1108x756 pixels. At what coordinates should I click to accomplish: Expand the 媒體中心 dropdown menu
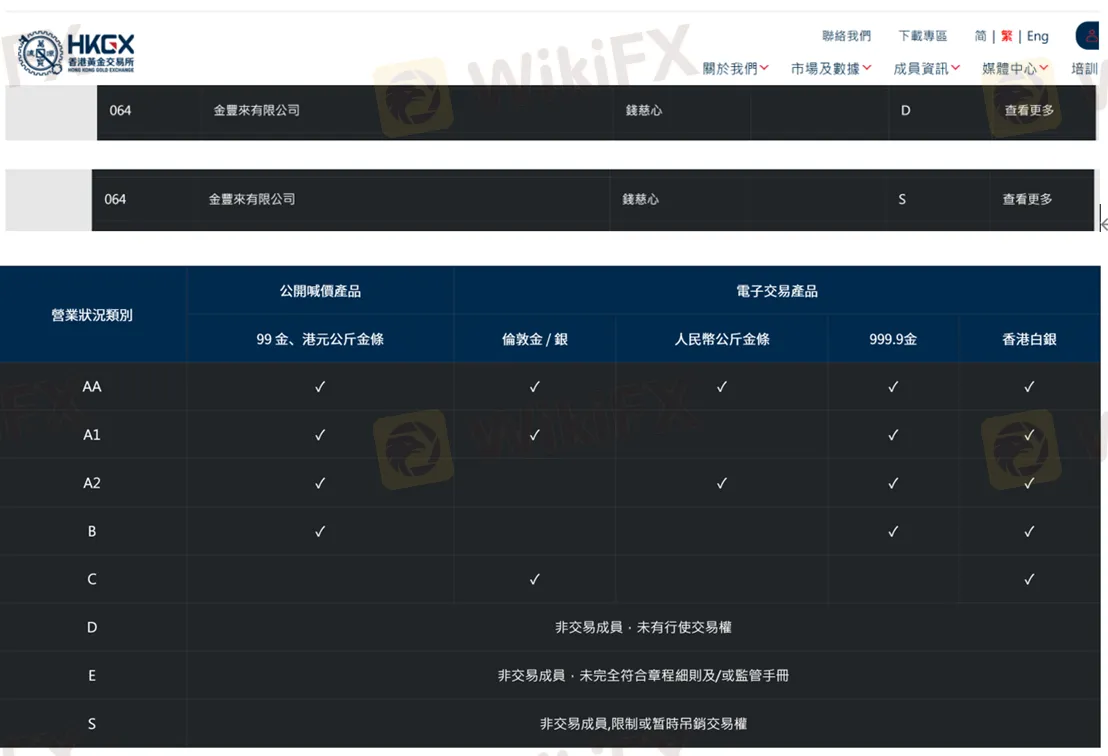(1014, 69)
